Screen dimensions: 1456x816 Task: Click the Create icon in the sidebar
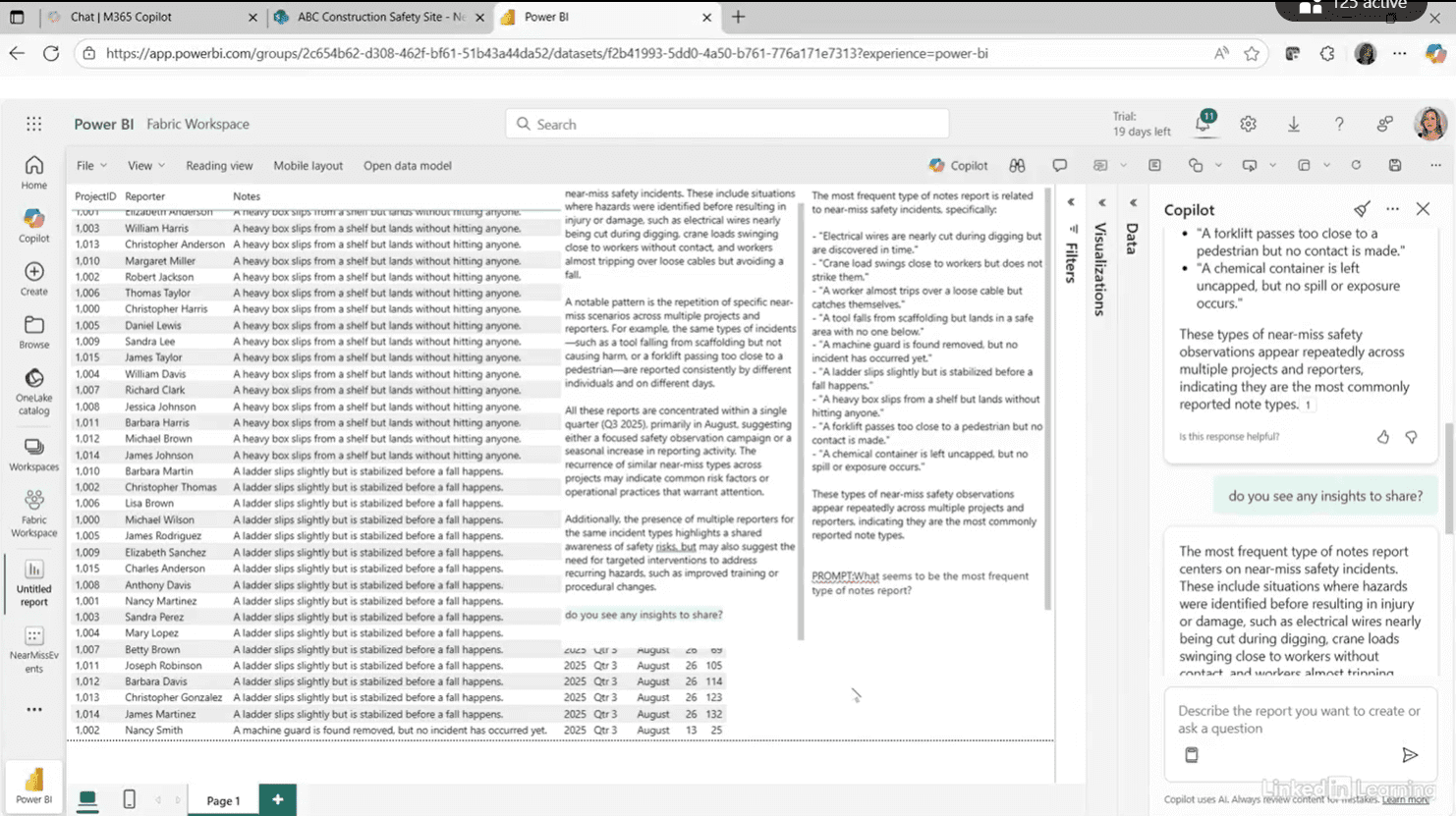coord(33,275)
